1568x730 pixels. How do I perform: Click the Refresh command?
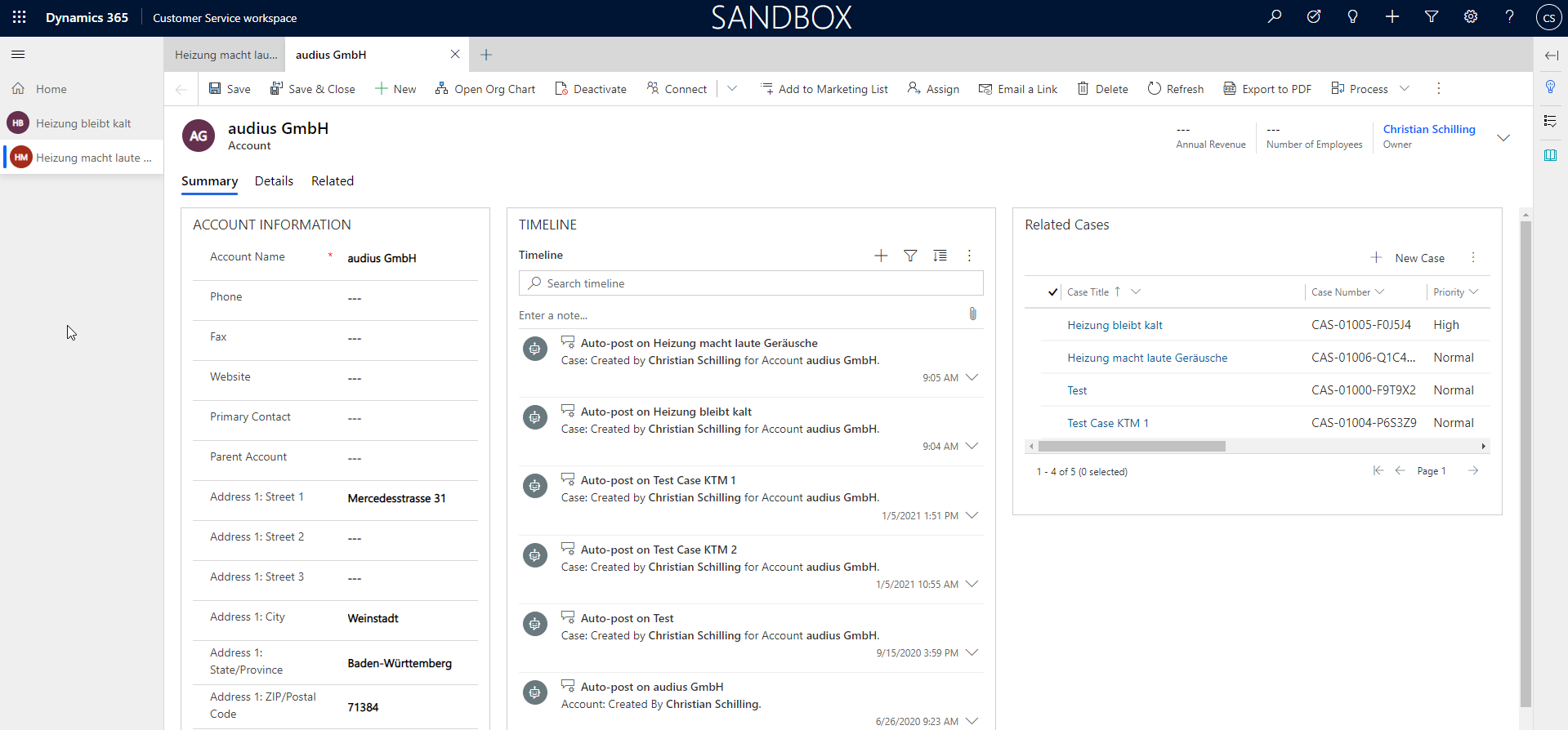tap(1175, 89)
